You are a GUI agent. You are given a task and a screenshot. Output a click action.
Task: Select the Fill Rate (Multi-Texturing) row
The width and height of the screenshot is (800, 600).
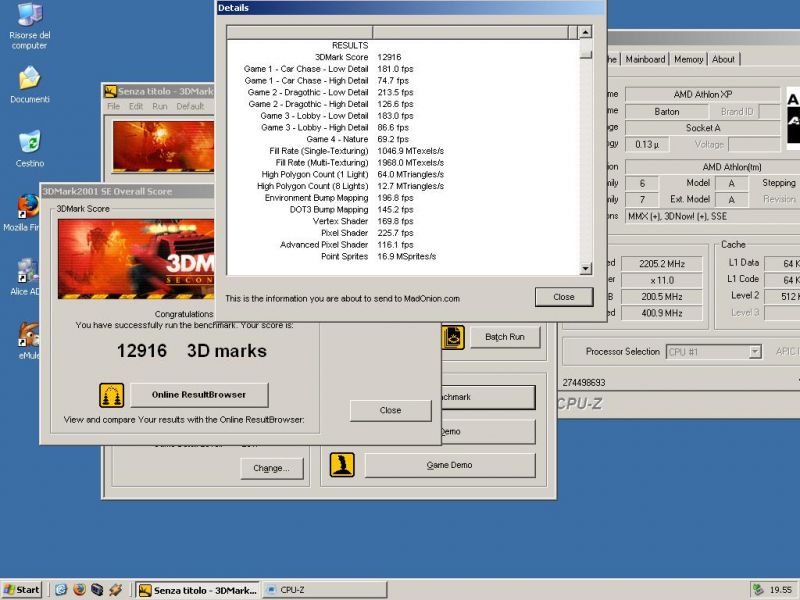coord(403,163)
